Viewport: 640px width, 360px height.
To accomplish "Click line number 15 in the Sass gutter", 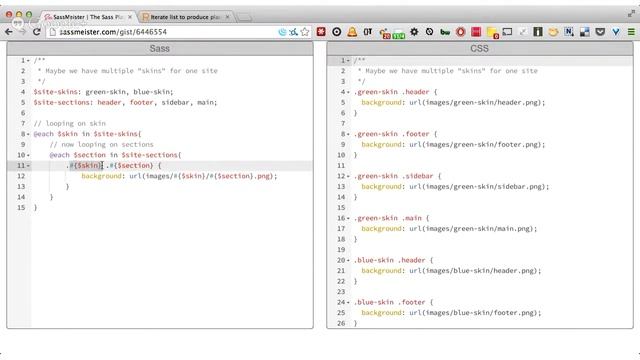I will coord(21,207).
